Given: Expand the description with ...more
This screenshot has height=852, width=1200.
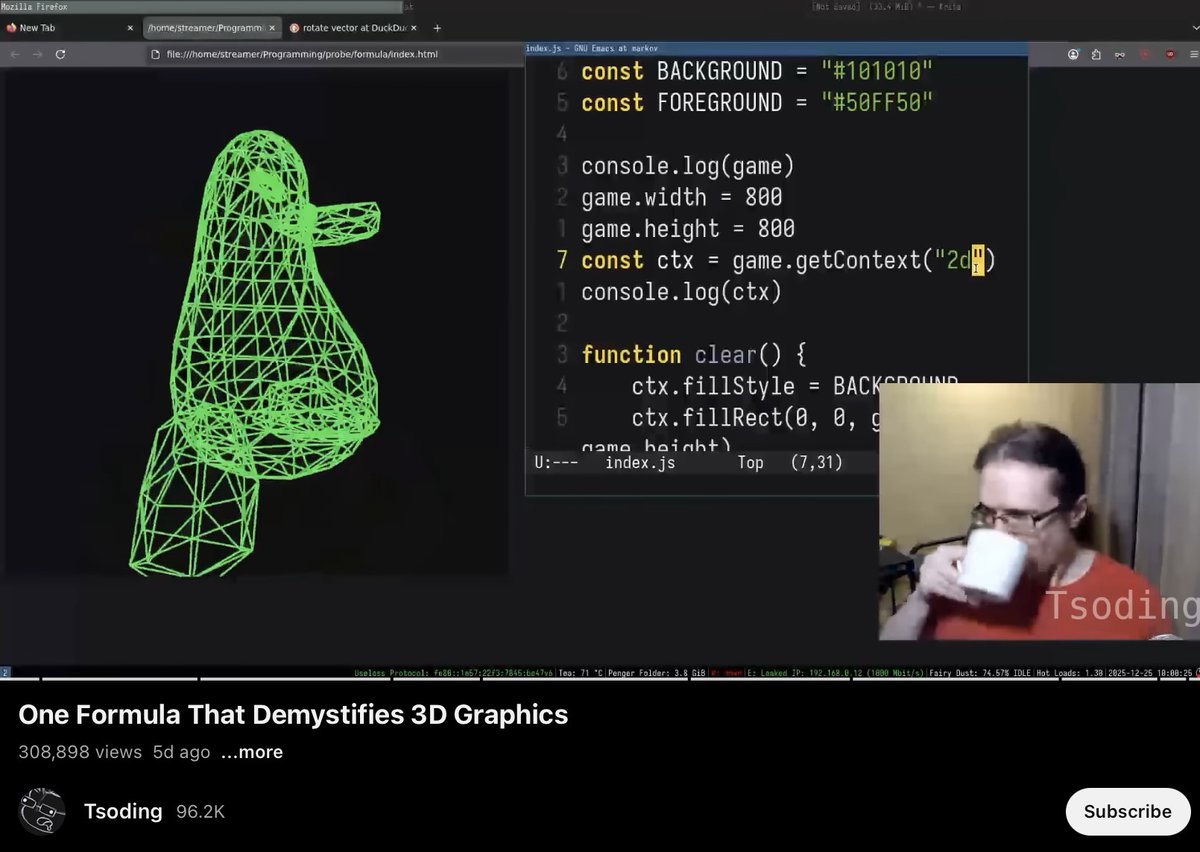Looking at the screenshot, I should click(x=252, y=752).
